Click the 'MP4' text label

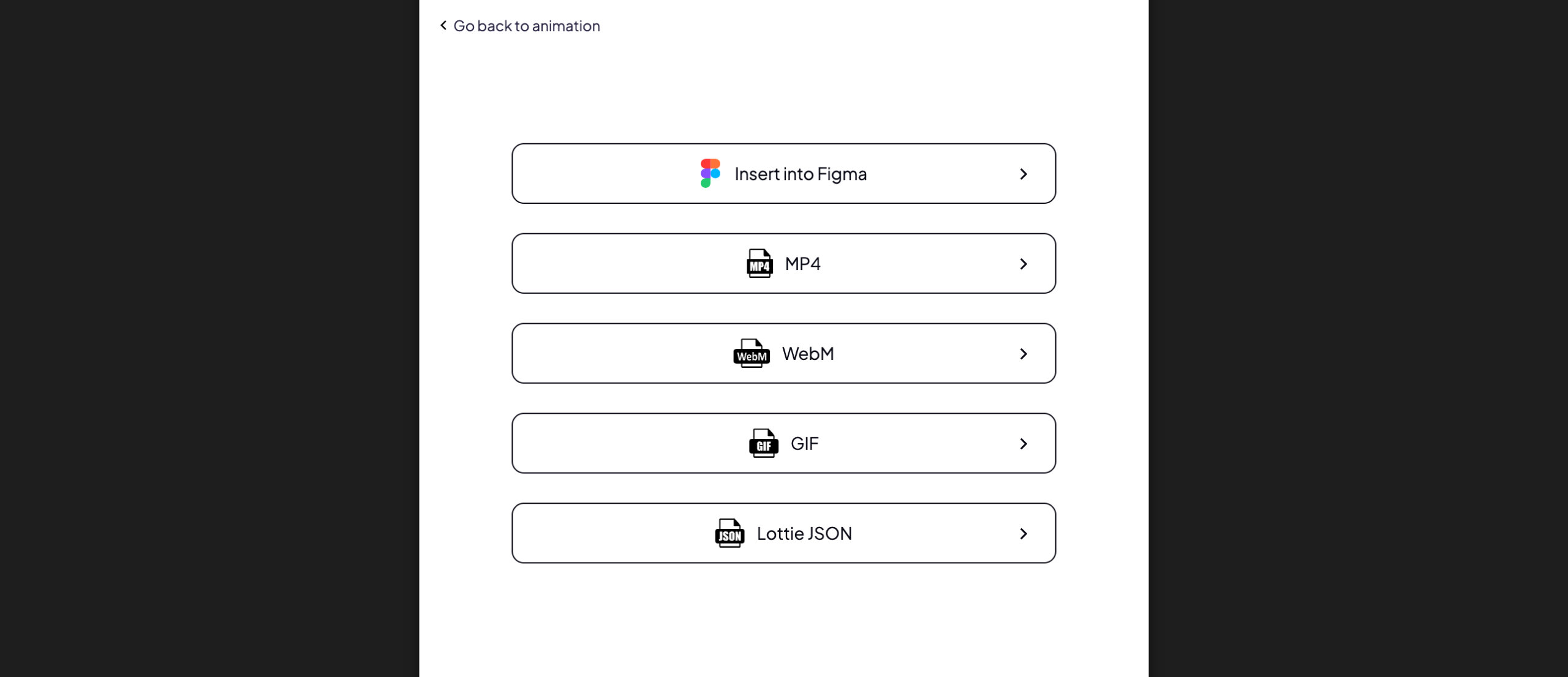(803, 263)
